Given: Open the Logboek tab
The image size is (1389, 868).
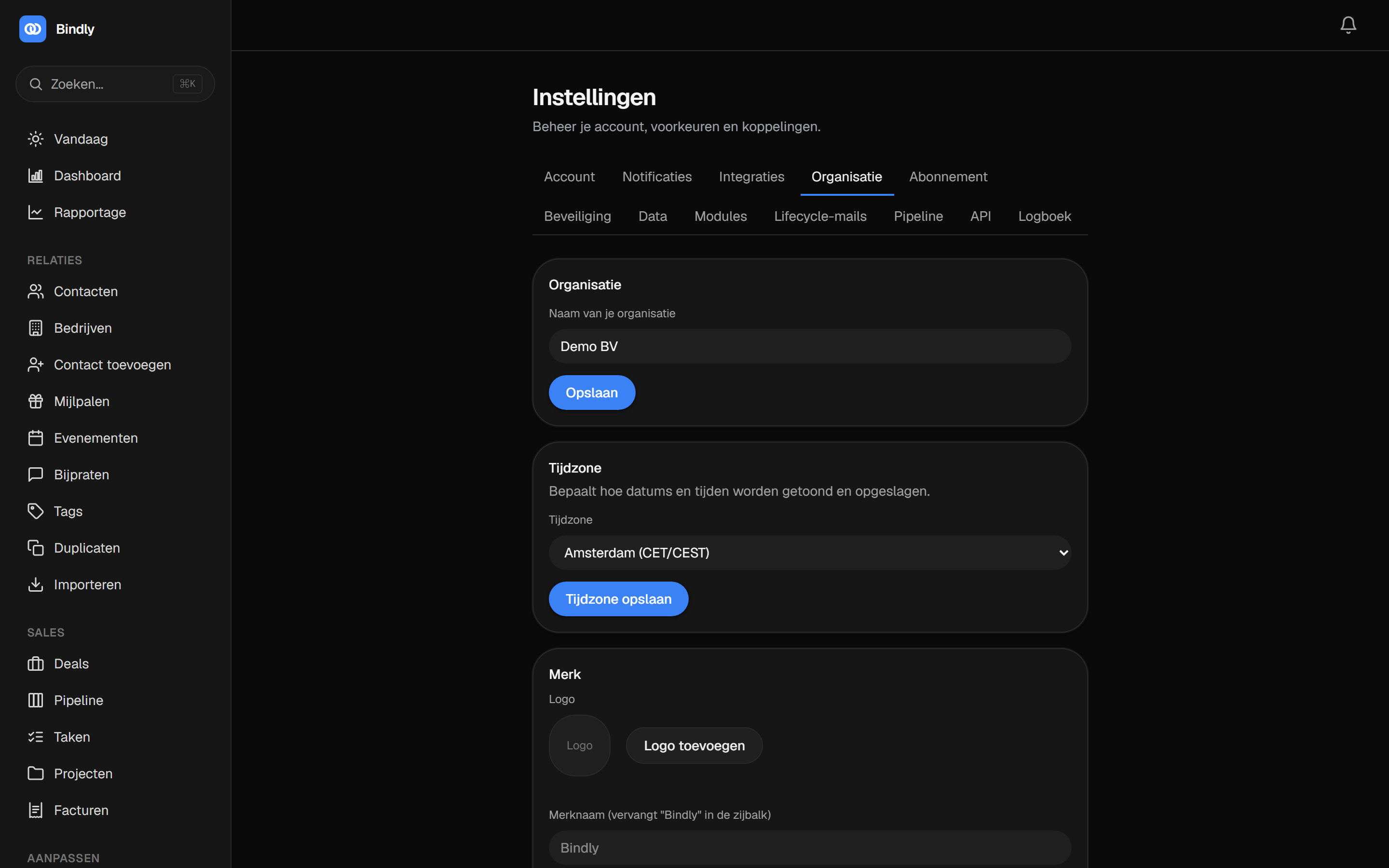Looking at the screenshot, I should [1045, 217].
